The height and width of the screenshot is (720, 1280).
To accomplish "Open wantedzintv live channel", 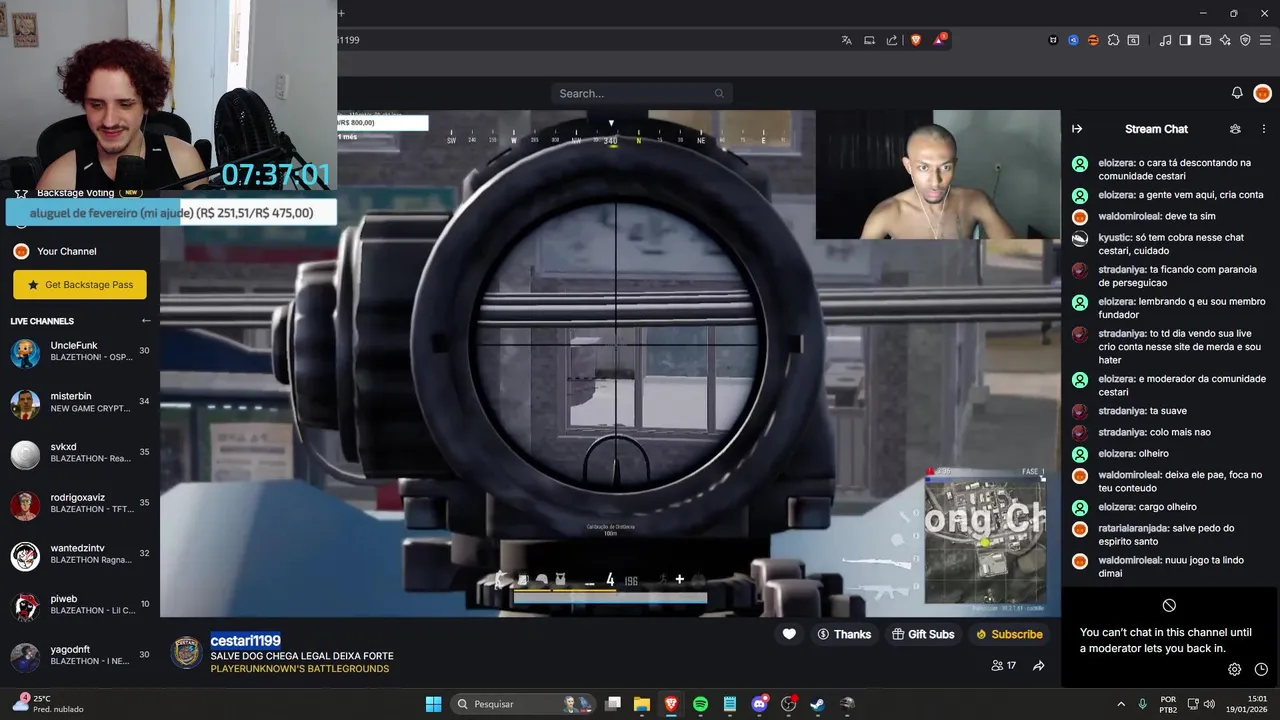I will click(80, 555).
